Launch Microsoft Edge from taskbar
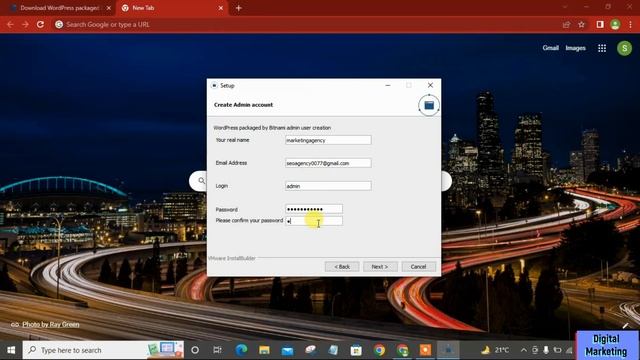 tap(241, 350)
